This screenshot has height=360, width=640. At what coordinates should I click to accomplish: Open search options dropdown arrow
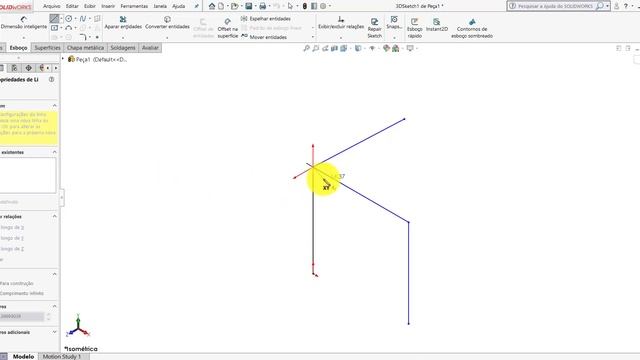coord(607,6)
